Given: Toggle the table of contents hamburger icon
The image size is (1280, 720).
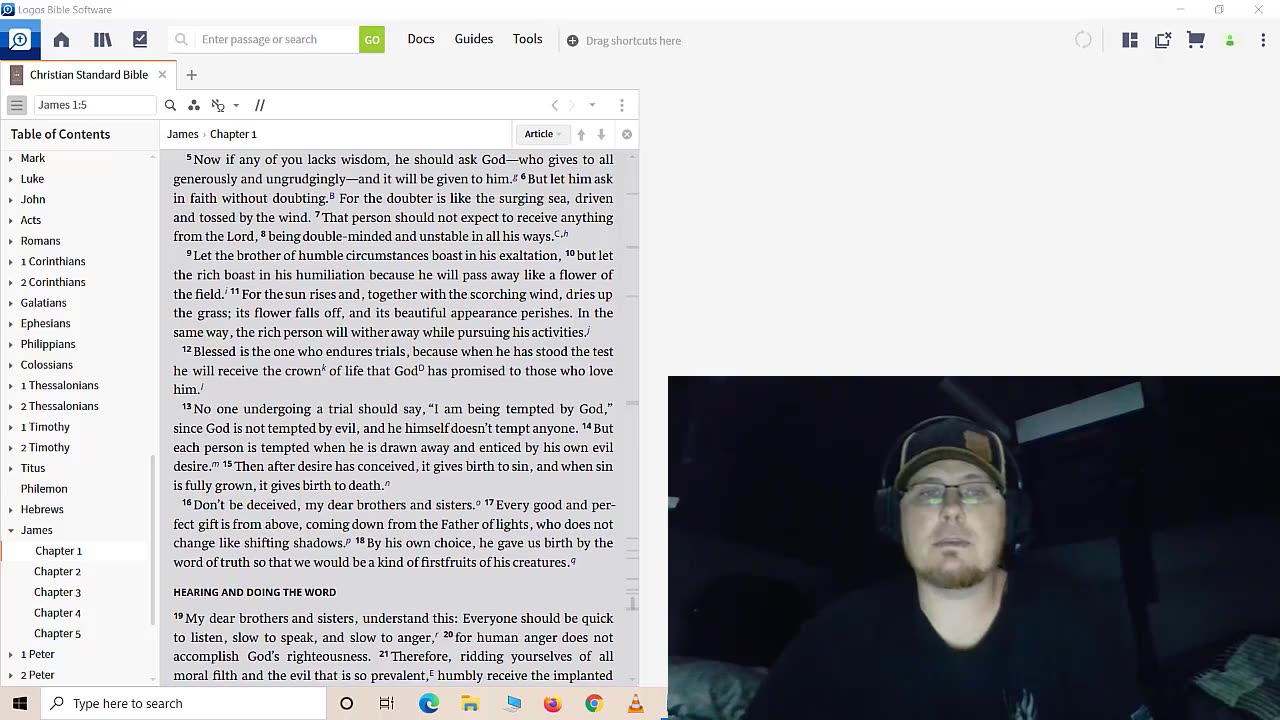Looking at the screenshot, I should coord(16,105).
